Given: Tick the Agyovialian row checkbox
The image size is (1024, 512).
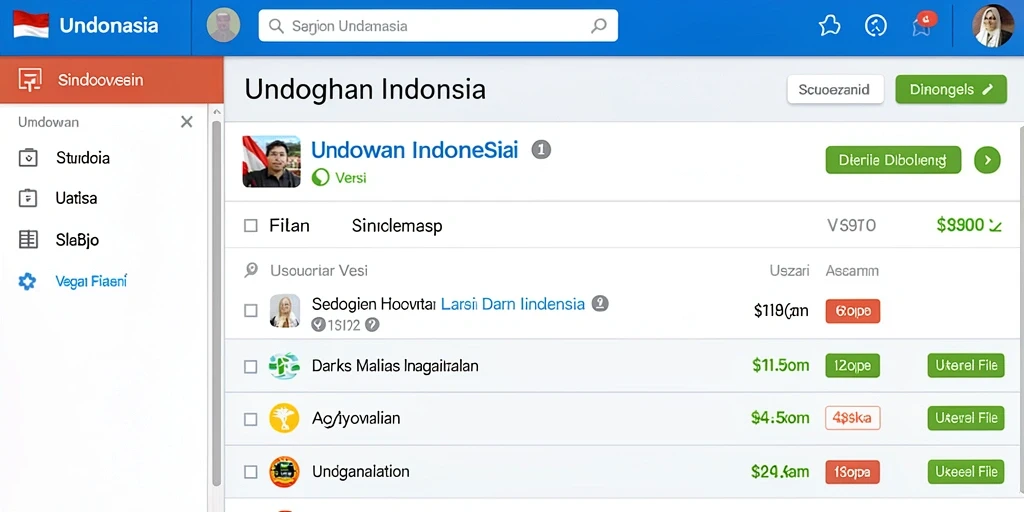Looking at the screenshot, I should click(x=251, y=419).
